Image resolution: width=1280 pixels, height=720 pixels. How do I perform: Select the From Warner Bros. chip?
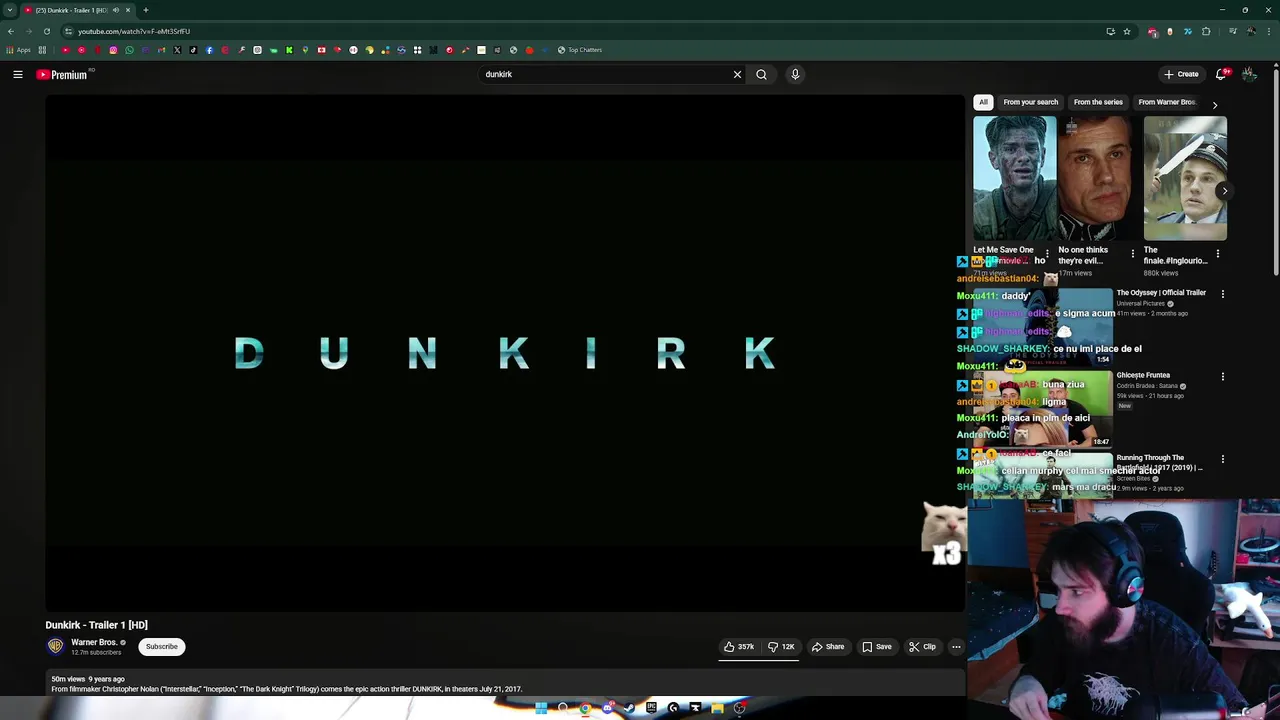[x=1166, y=102]
